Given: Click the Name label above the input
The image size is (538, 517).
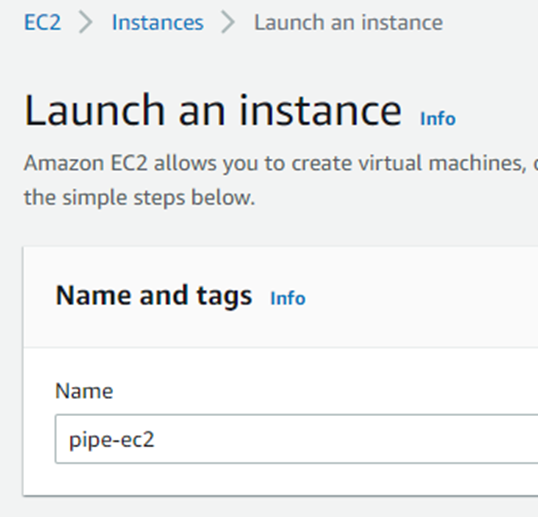Looking at the screenshot, I should point(84,391).
